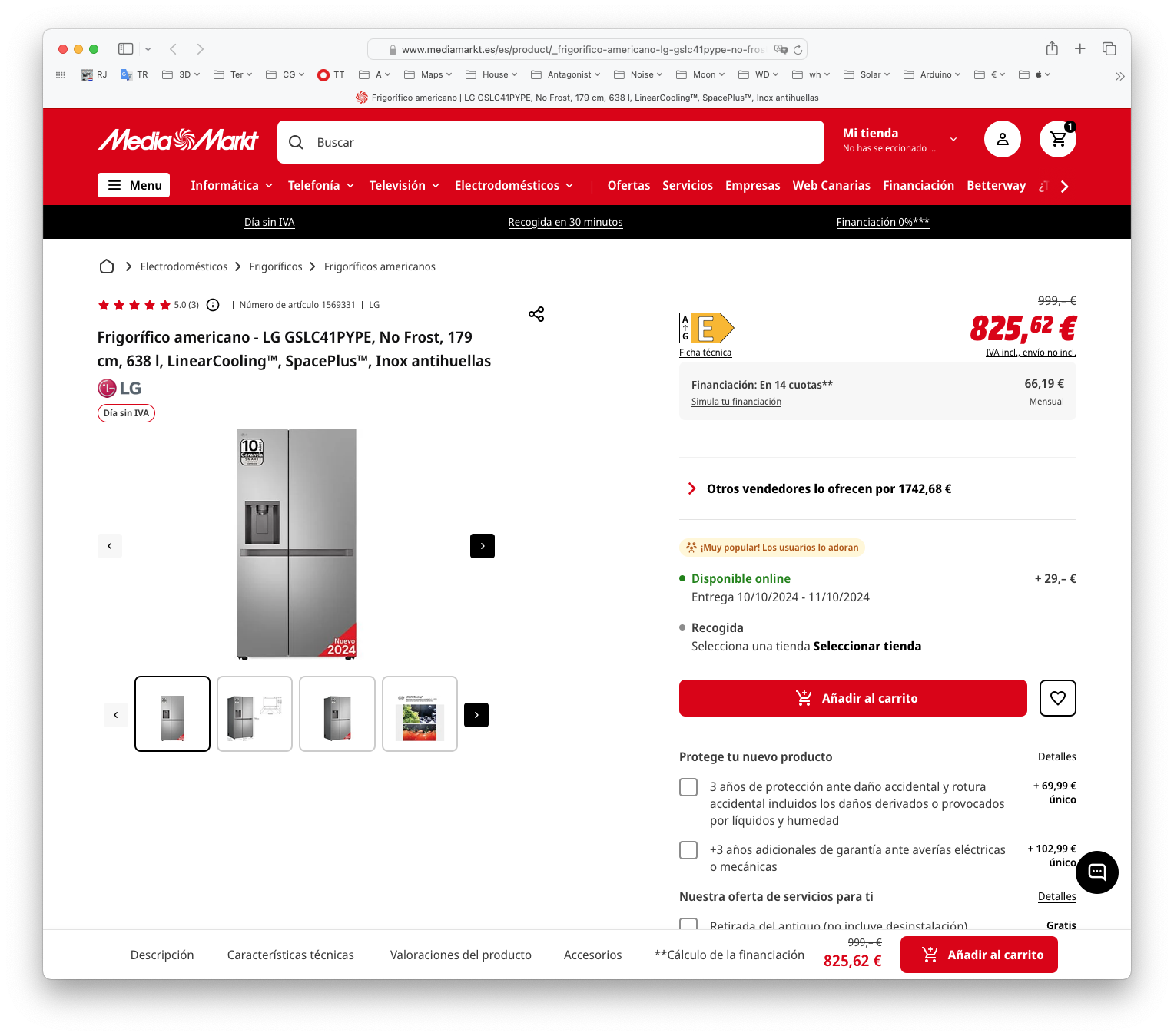
Task: Open Simula tu financiación link
Action: (x=736, y=402)
